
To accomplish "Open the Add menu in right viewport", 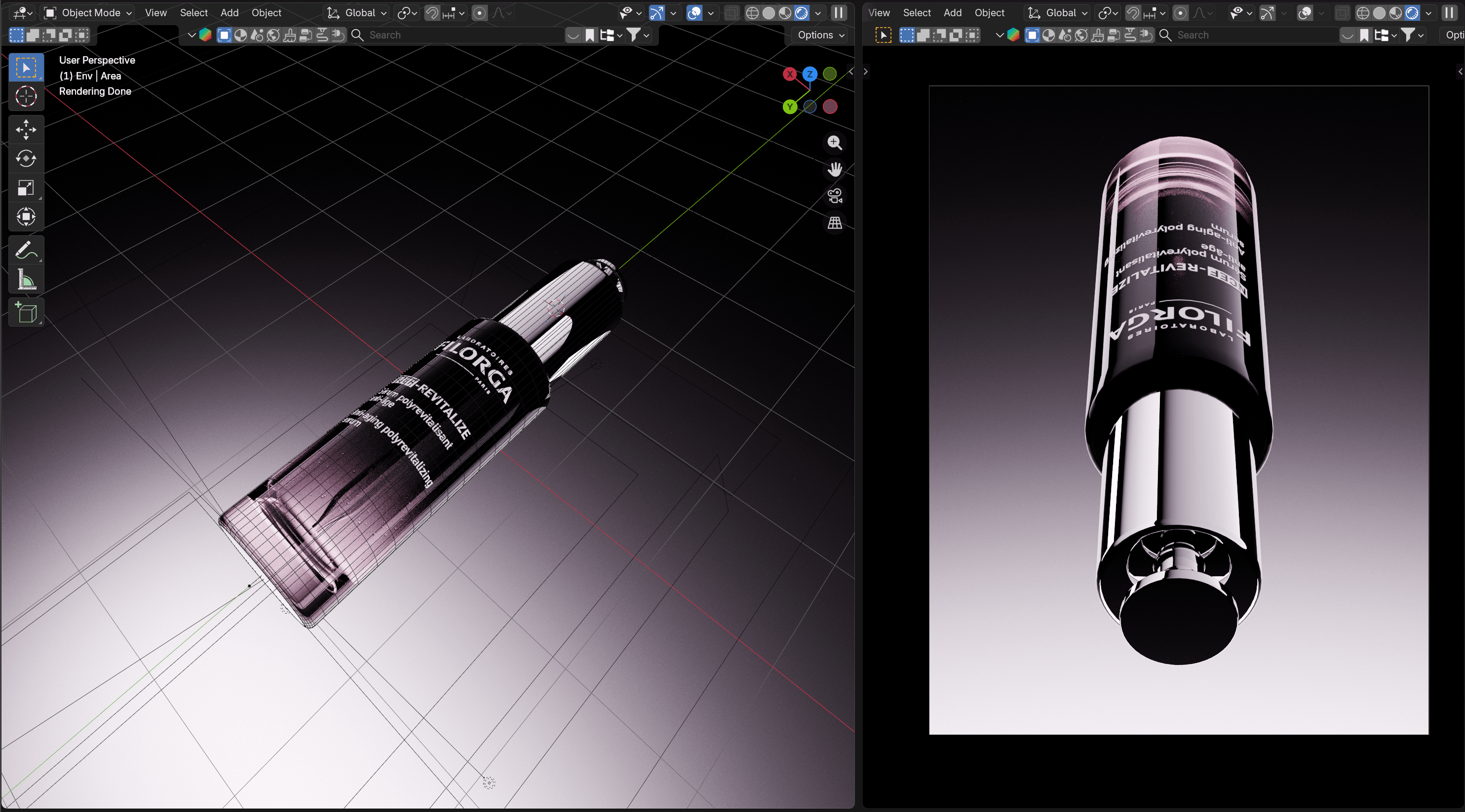I will click(953, 12).
